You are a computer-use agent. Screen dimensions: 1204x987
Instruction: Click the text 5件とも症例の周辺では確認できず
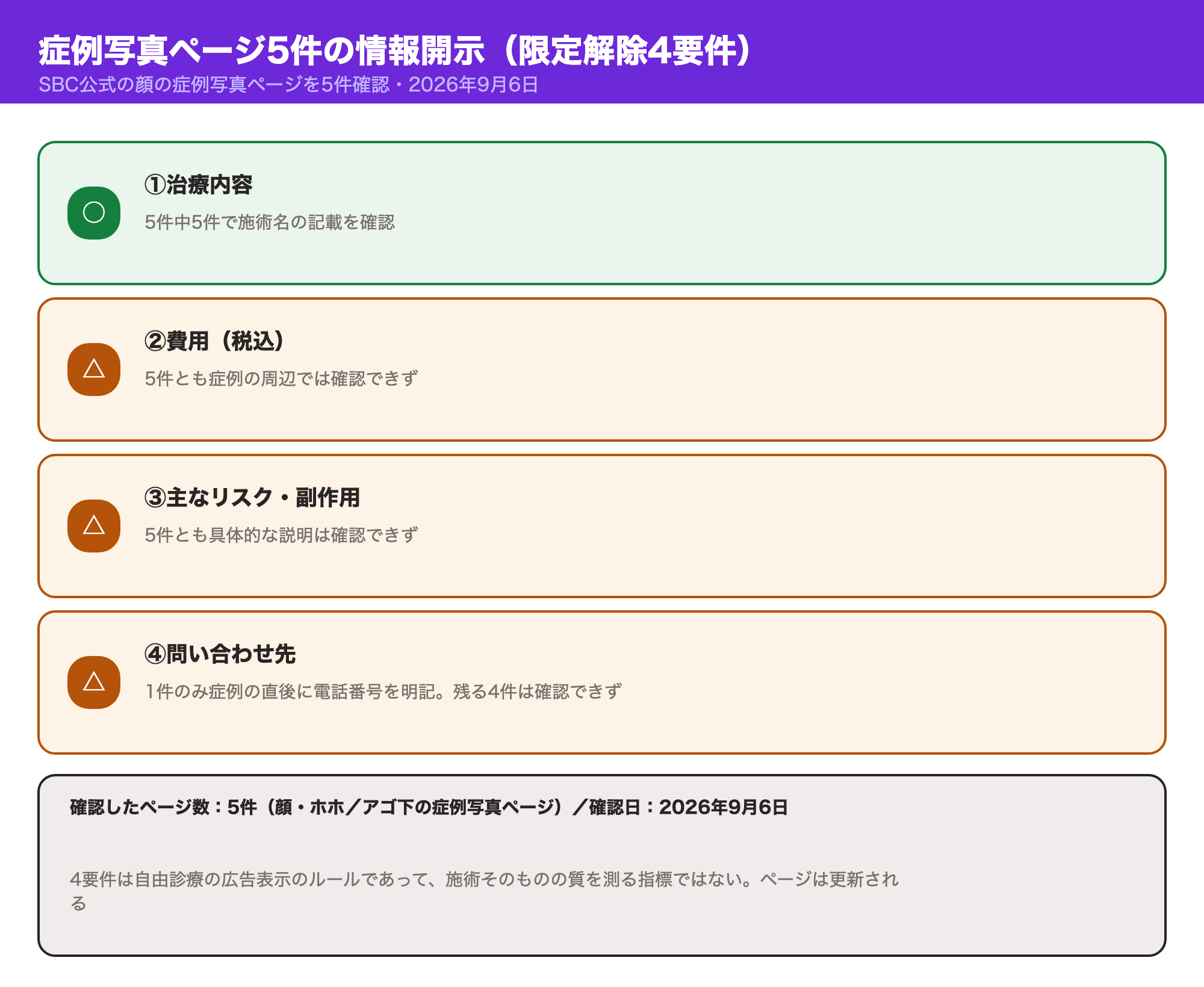pyautogui.click(x=281, y=379)
